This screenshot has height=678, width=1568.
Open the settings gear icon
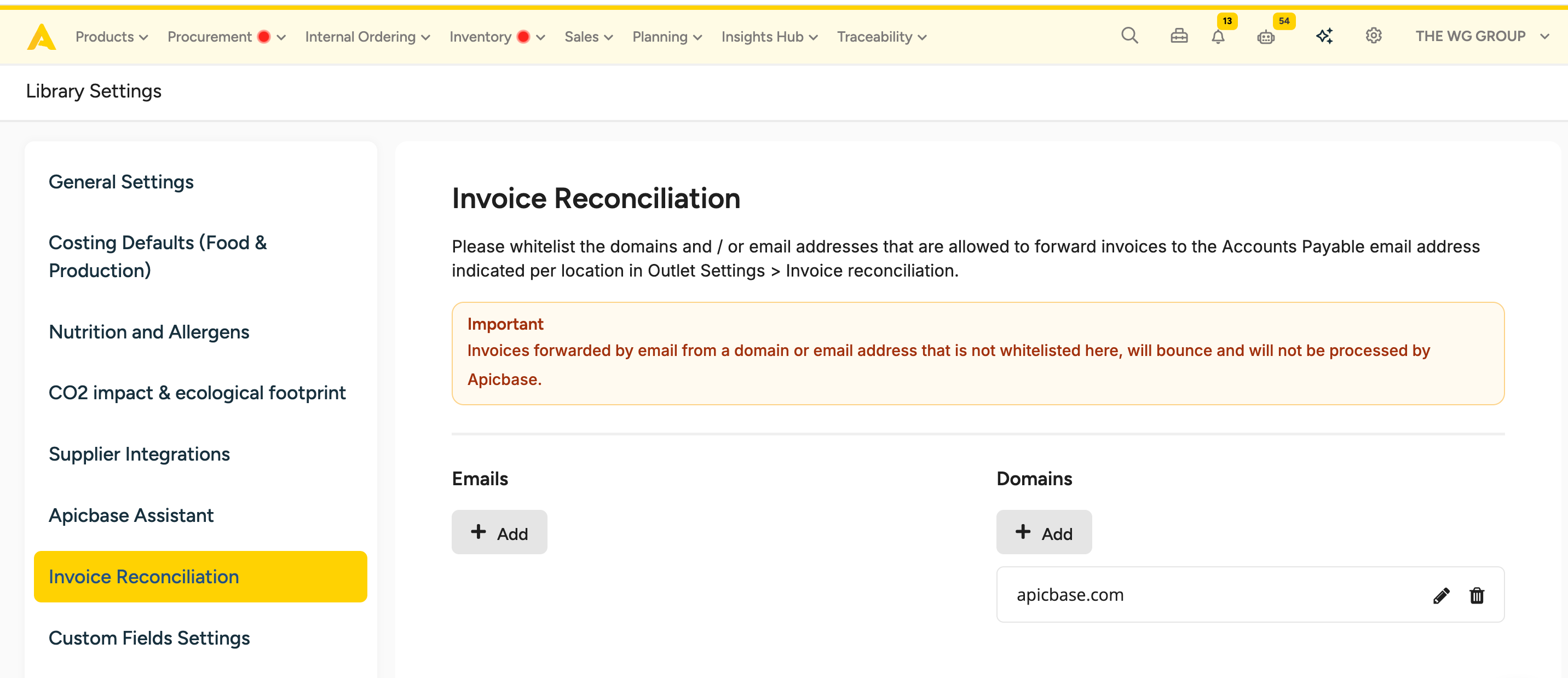1373,36
